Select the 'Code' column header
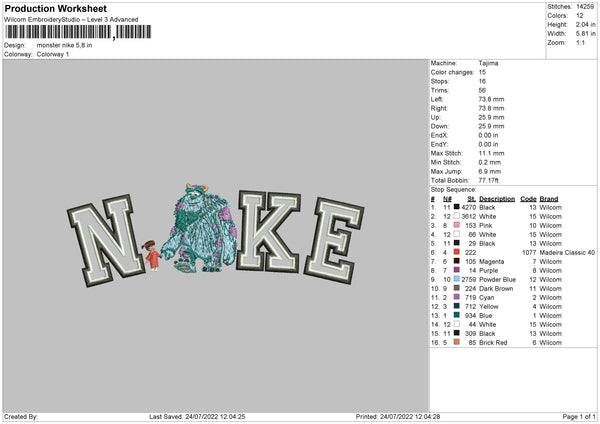The height and width of the screenshot is (424, 600). click(x=528, y=199)
